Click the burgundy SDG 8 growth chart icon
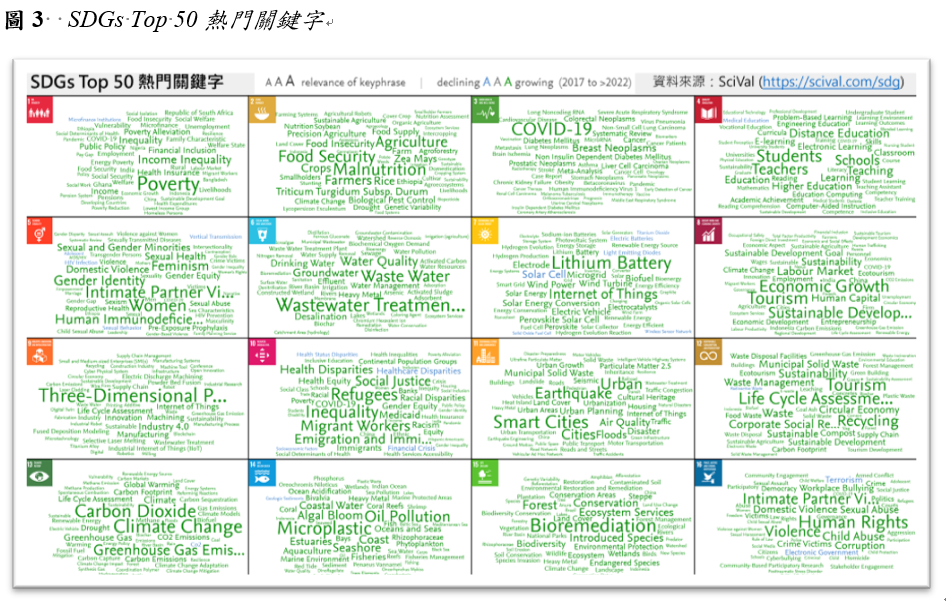 pos(708,231)
